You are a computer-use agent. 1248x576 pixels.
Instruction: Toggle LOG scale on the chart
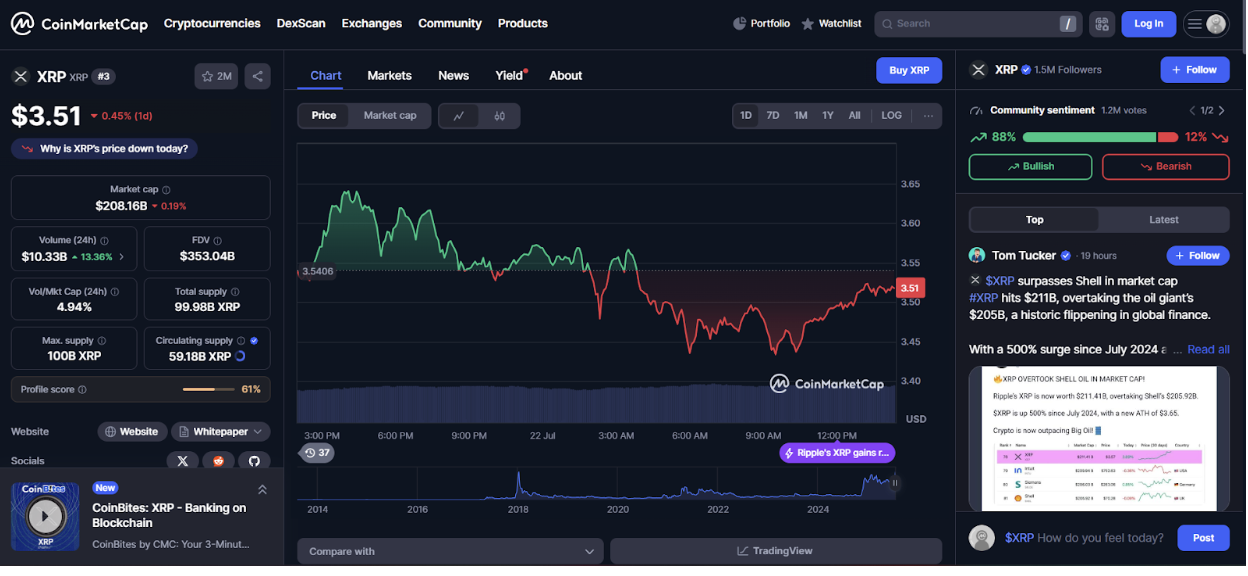pos(891,116)
